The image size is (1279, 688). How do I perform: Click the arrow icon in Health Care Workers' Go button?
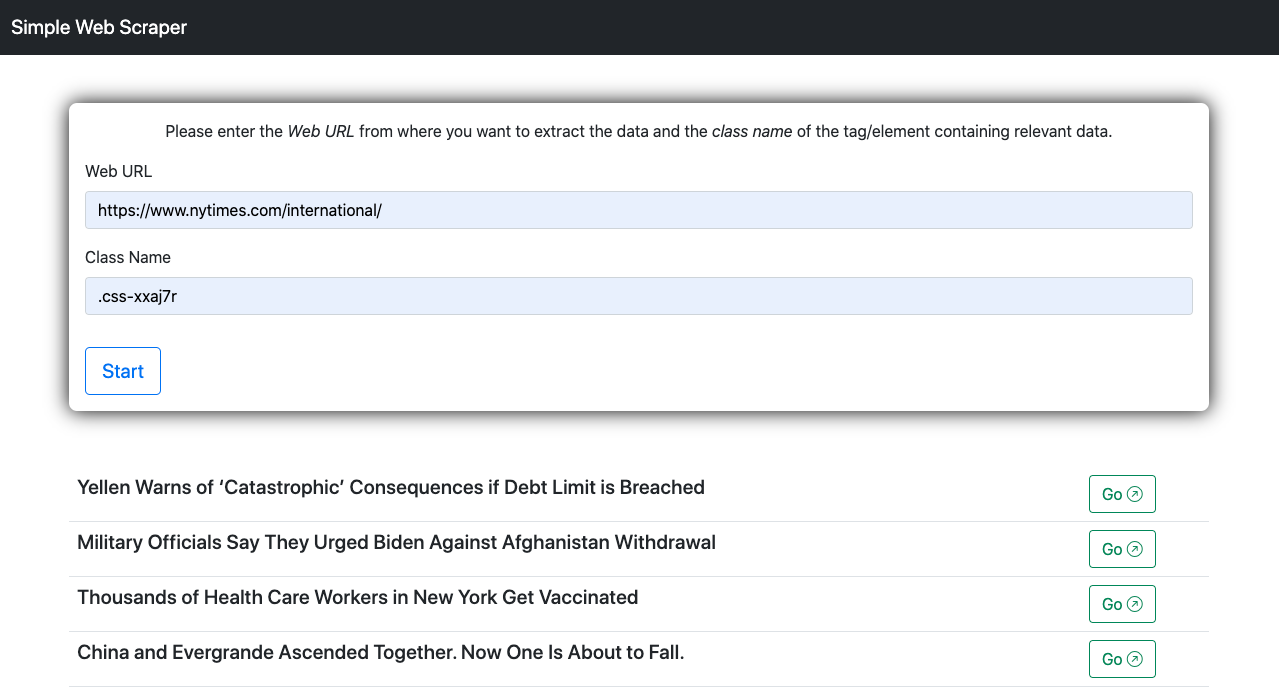pyautogui.click(x=1135, y=604)
